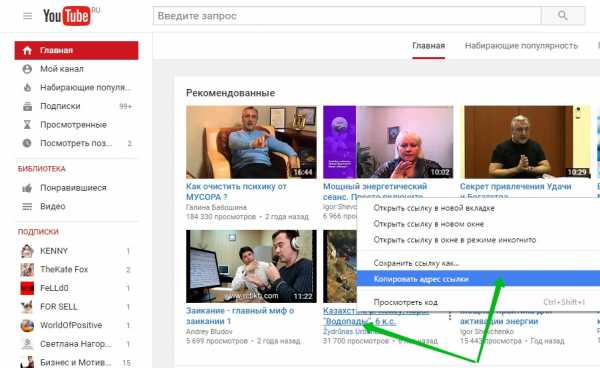Screen dimensions: 600x368
Task: Switch to 'Набирающие популярность' tab
Action: coord(521,46)
